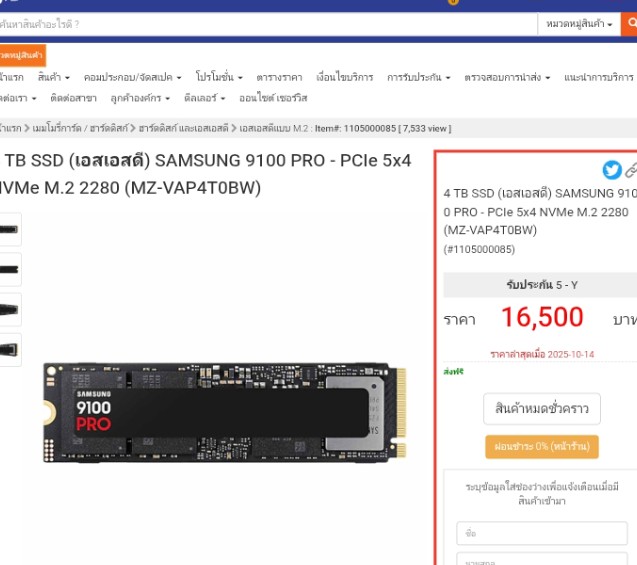The width and height of the screenshot is (637, 565).
Task: Open the หมวดหมู่สินค้า category dropdown
Action: click(x=579, y=24)
